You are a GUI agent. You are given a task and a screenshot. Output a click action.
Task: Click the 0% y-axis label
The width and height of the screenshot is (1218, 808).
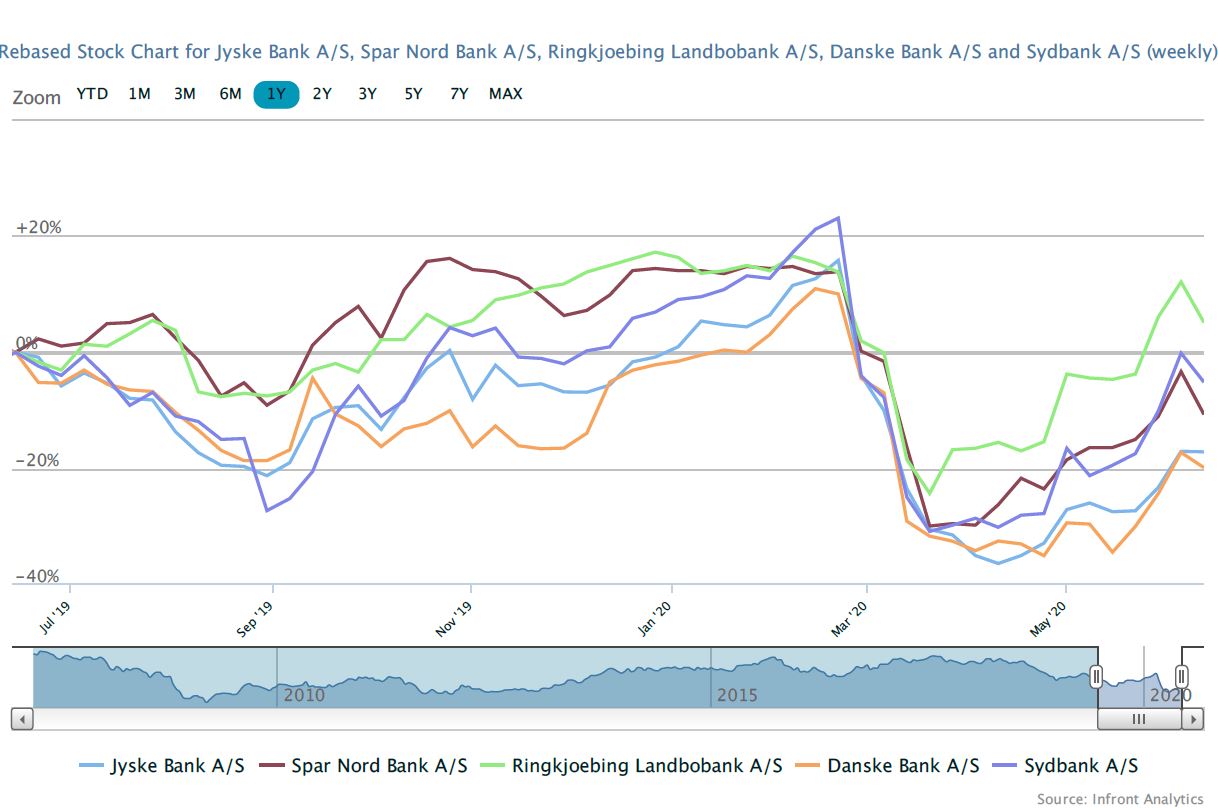pyautogui.click(x=26, y=344)
